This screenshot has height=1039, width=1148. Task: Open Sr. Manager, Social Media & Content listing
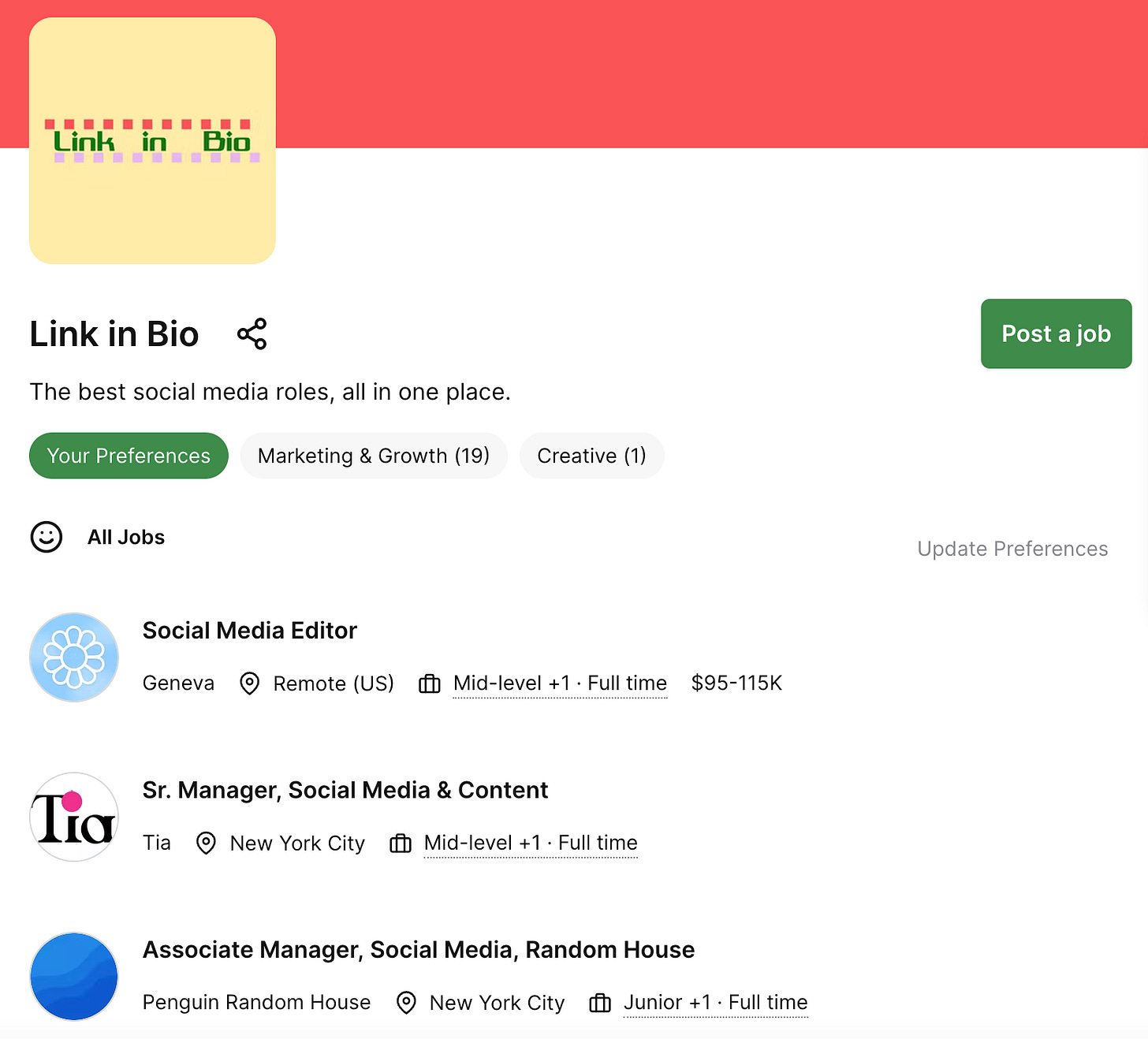click(x=345, y=790)
